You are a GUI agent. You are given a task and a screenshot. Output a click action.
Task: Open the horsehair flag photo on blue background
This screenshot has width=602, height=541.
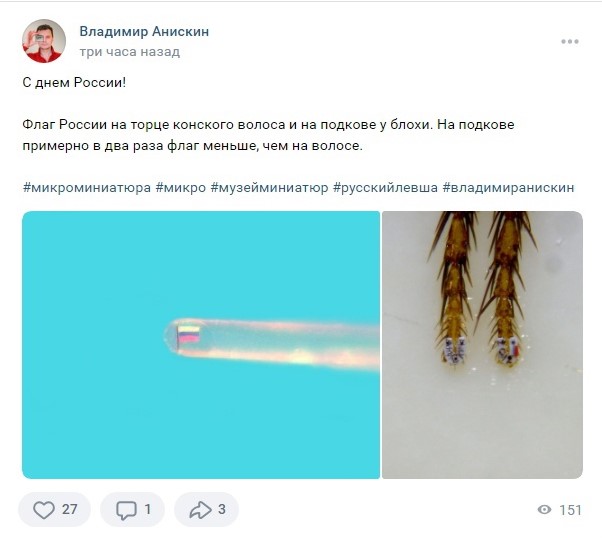[x=201, y=345]
